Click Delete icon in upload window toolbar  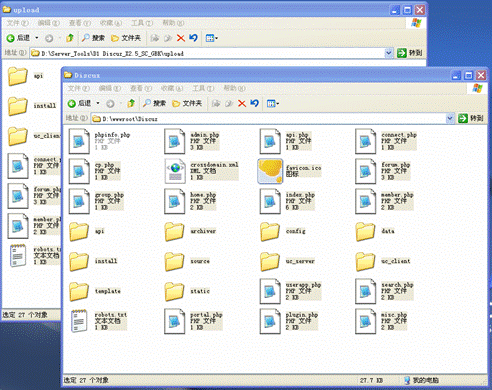[x=181, y=38]
